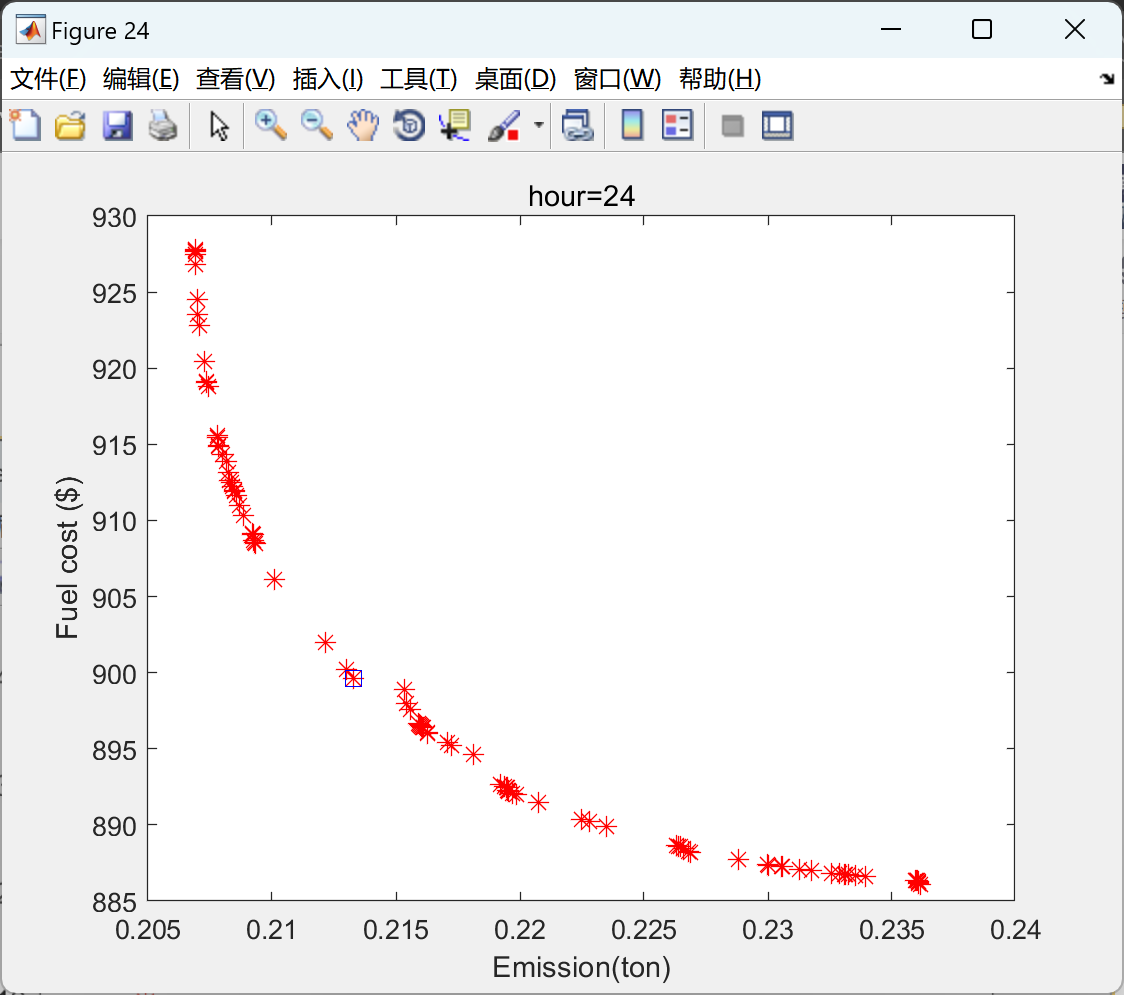Select the Pan hand tool
Screen dimensions: 1124x995
[x=363, y=125]
